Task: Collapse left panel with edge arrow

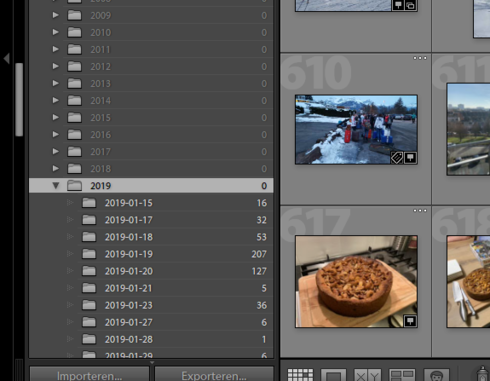Action: coord(7,58)
